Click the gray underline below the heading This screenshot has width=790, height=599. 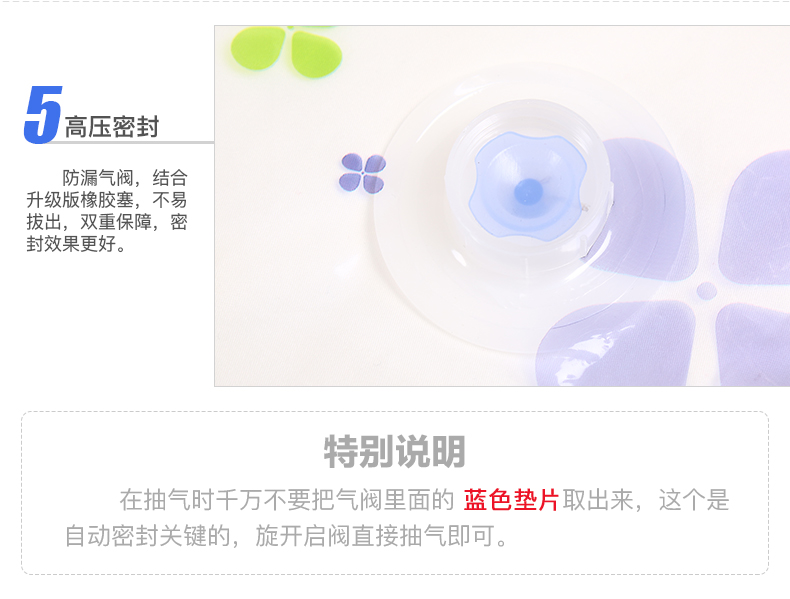[132, 143]
